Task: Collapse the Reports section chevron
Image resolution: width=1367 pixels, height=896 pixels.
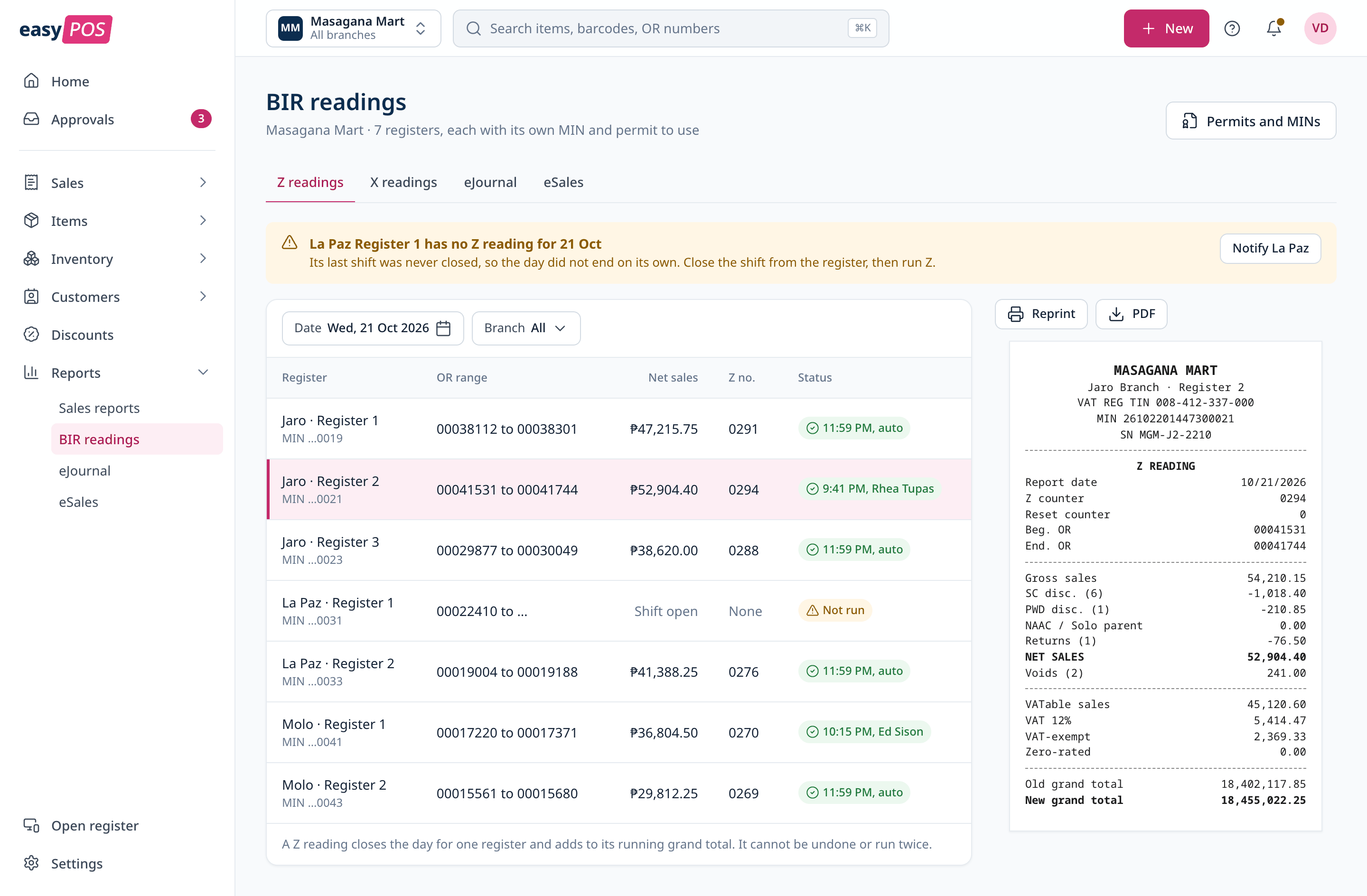Action: click(203, 372)
